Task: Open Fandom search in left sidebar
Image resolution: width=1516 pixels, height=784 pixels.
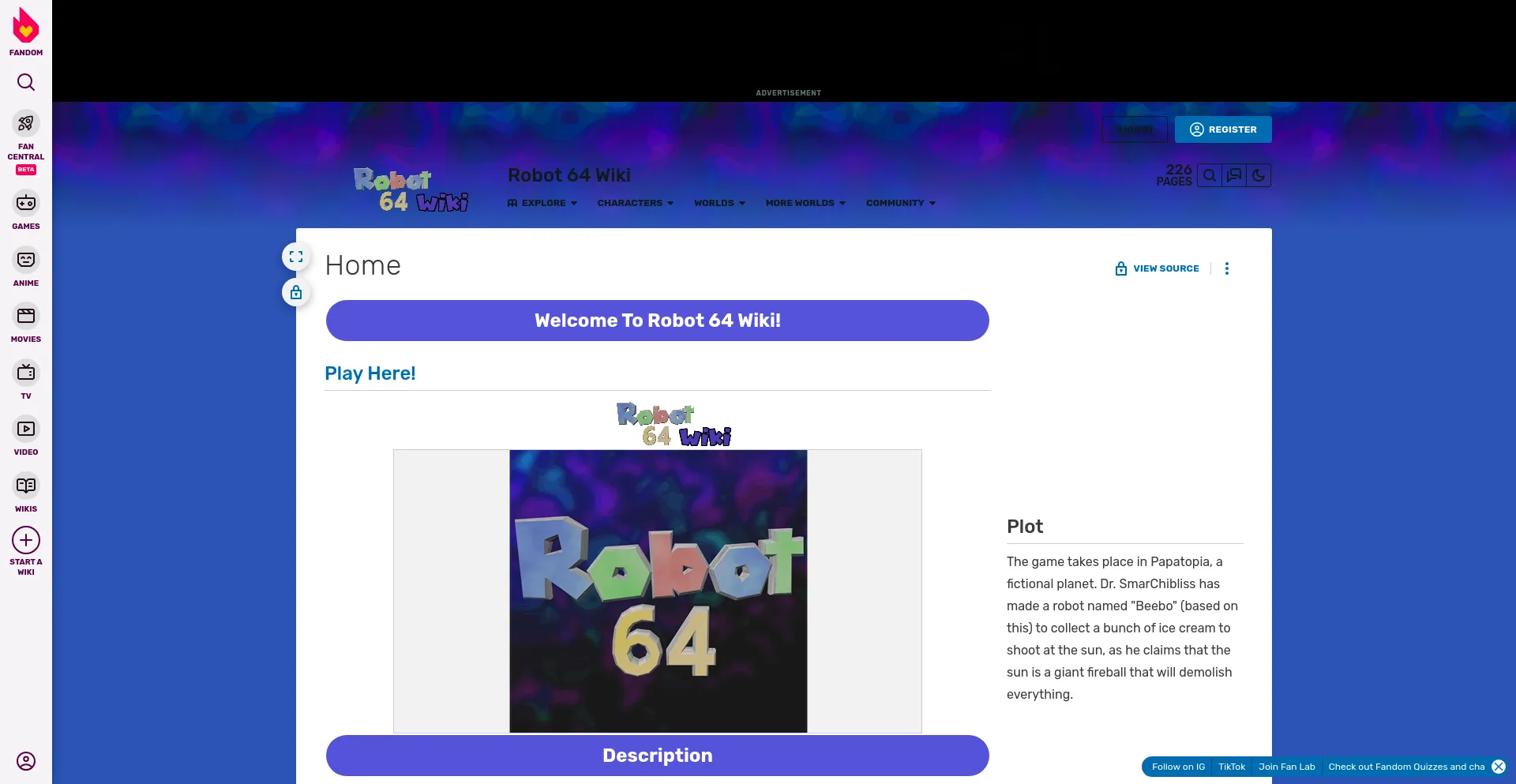Action: point(26,82)
